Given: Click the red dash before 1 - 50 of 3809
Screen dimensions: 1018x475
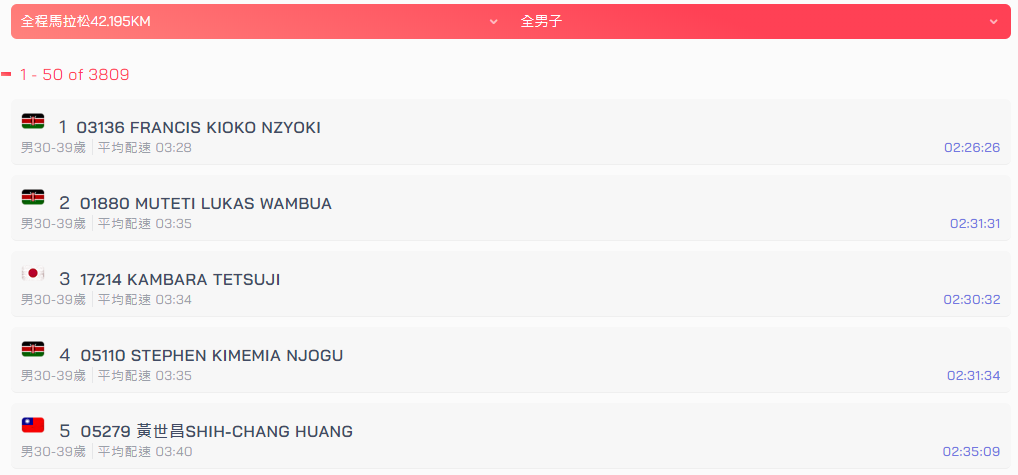Looking at the screenshot, I should (6, 75).
